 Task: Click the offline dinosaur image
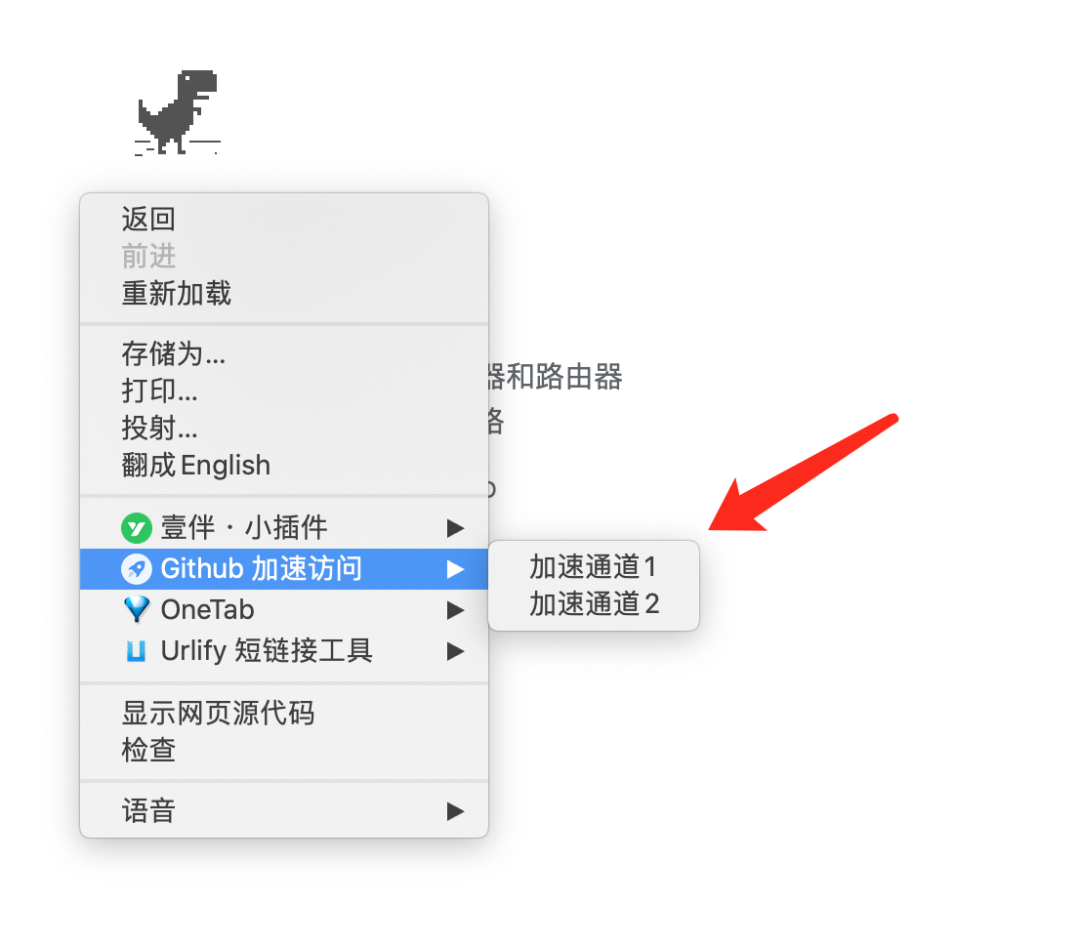tap(178, 112)
